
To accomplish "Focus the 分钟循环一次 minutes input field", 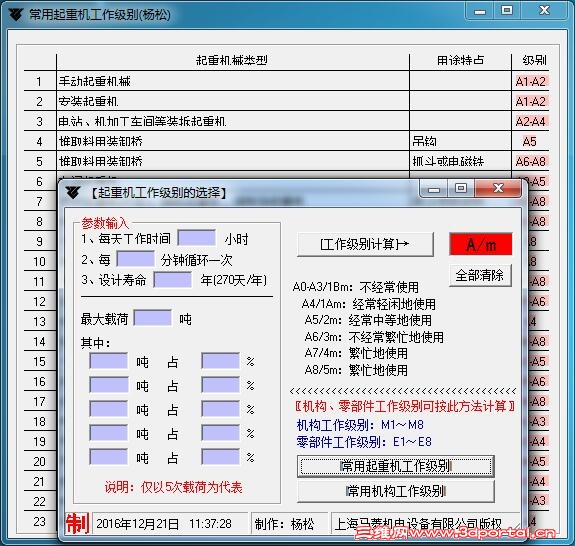I will (x=135, y=259).
